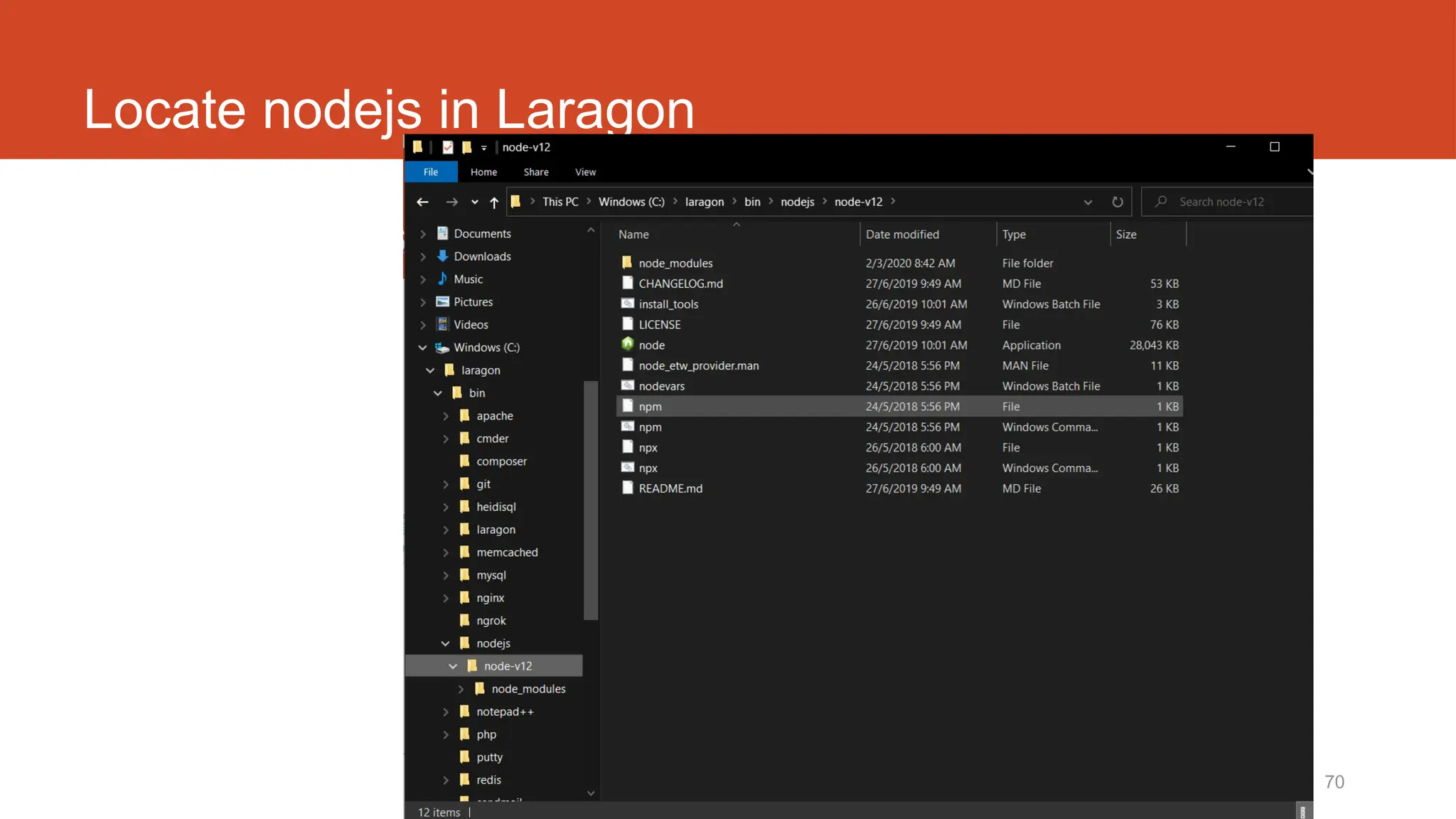Select the LICENSE file icon

tap(627, 324)
